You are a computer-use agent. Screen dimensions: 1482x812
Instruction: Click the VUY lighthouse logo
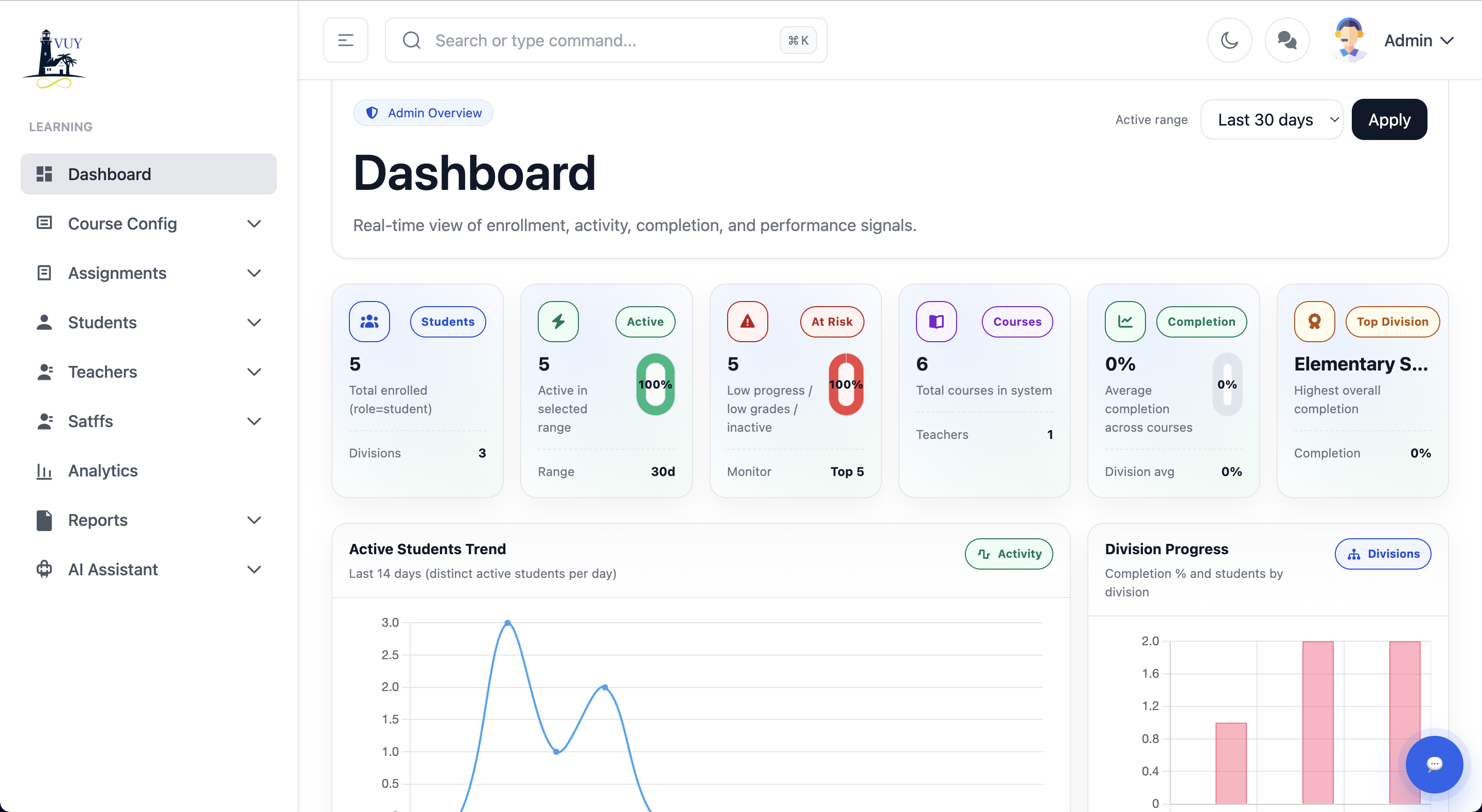coord(55,59)
